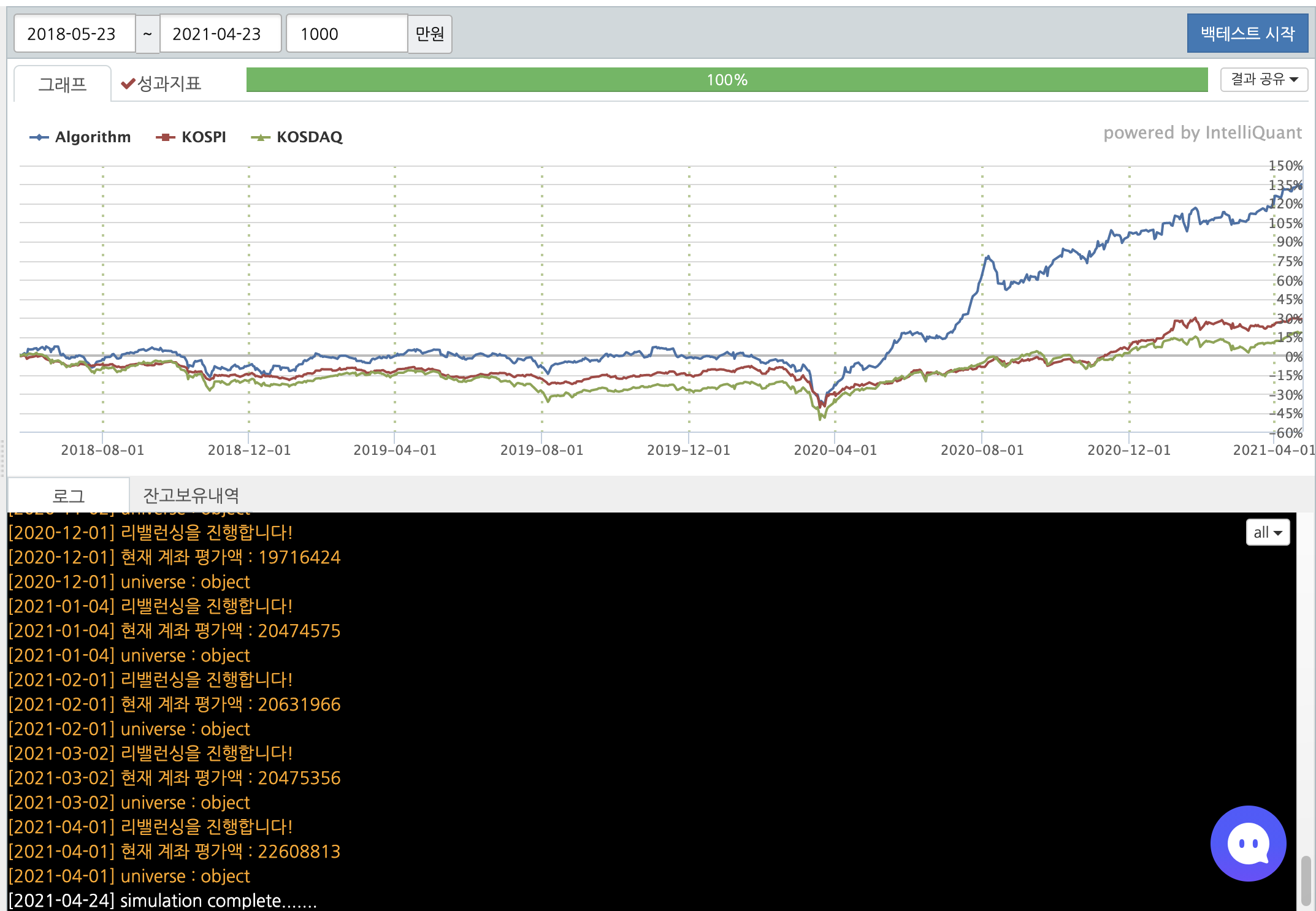Image resolution: width=1316 pixels, height=911 pixels.
Task: Switch to the 그래프 tab
Action: pos(63,84)
